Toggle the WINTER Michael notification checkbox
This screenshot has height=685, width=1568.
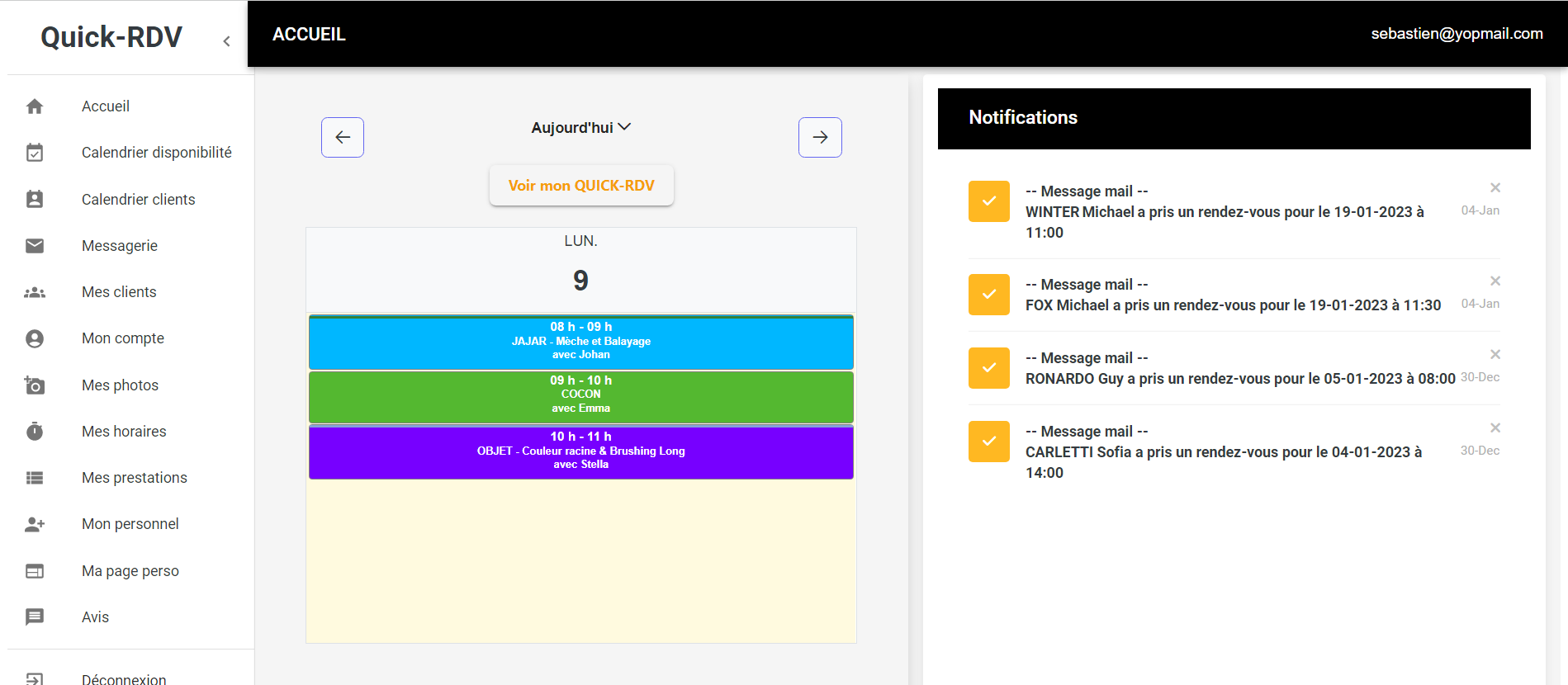[988, 201]
